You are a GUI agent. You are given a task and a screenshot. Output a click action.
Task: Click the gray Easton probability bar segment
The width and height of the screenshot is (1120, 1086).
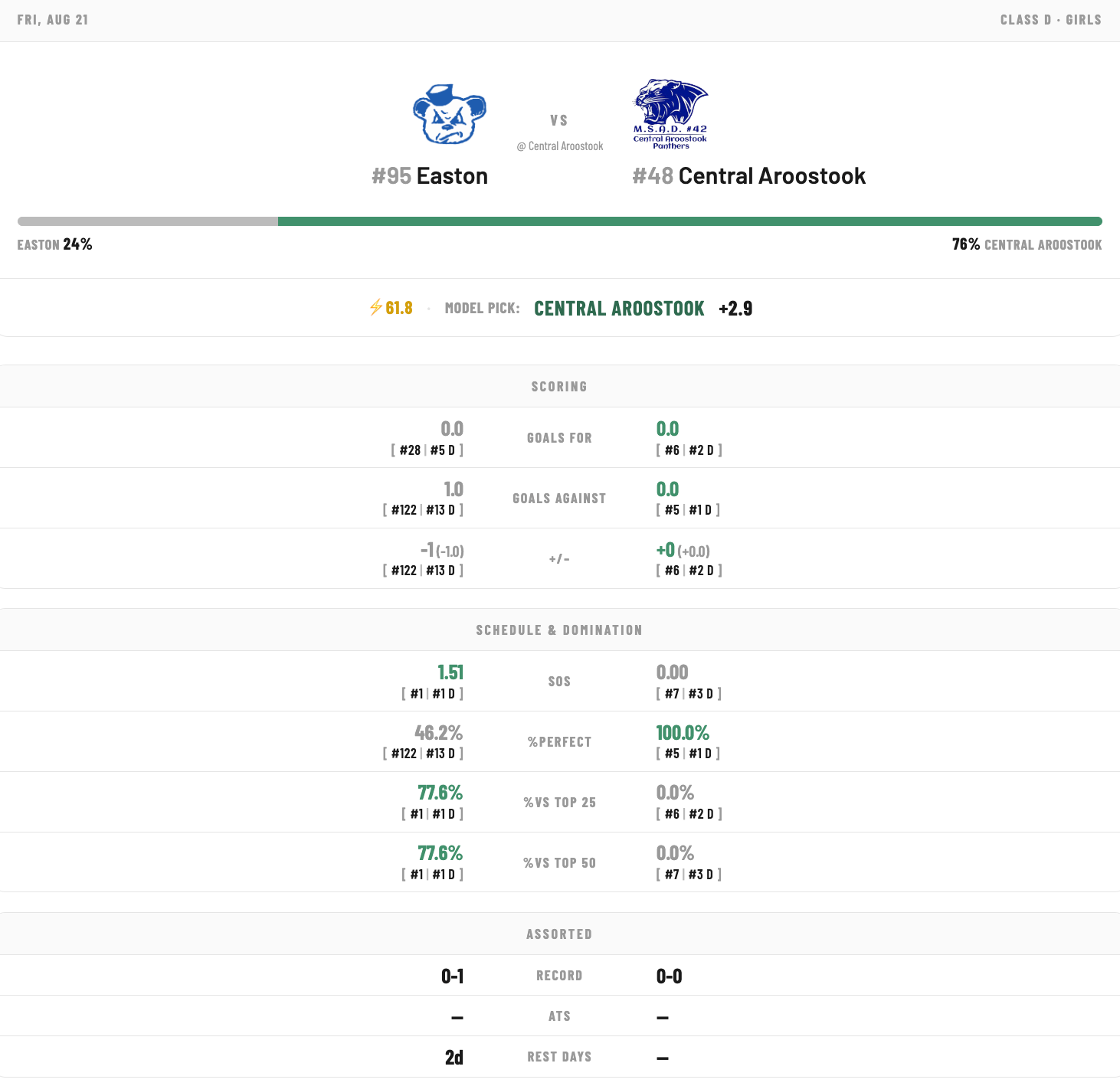(x=148, y=221)
